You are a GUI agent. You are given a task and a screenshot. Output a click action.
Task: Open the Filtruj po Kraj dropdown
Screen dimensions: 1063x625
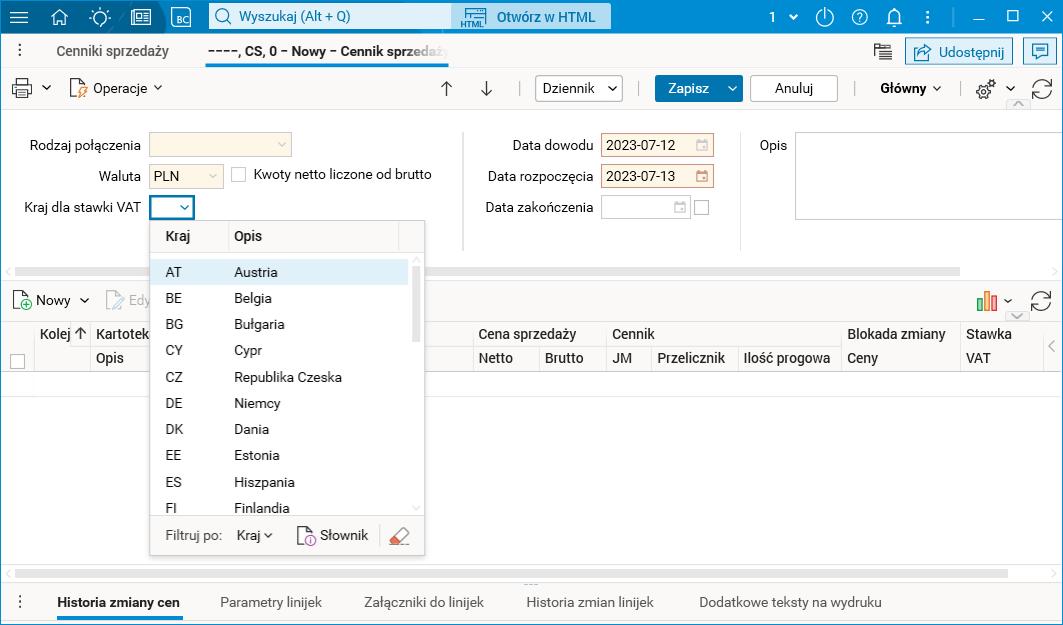(x=254, y=536)
